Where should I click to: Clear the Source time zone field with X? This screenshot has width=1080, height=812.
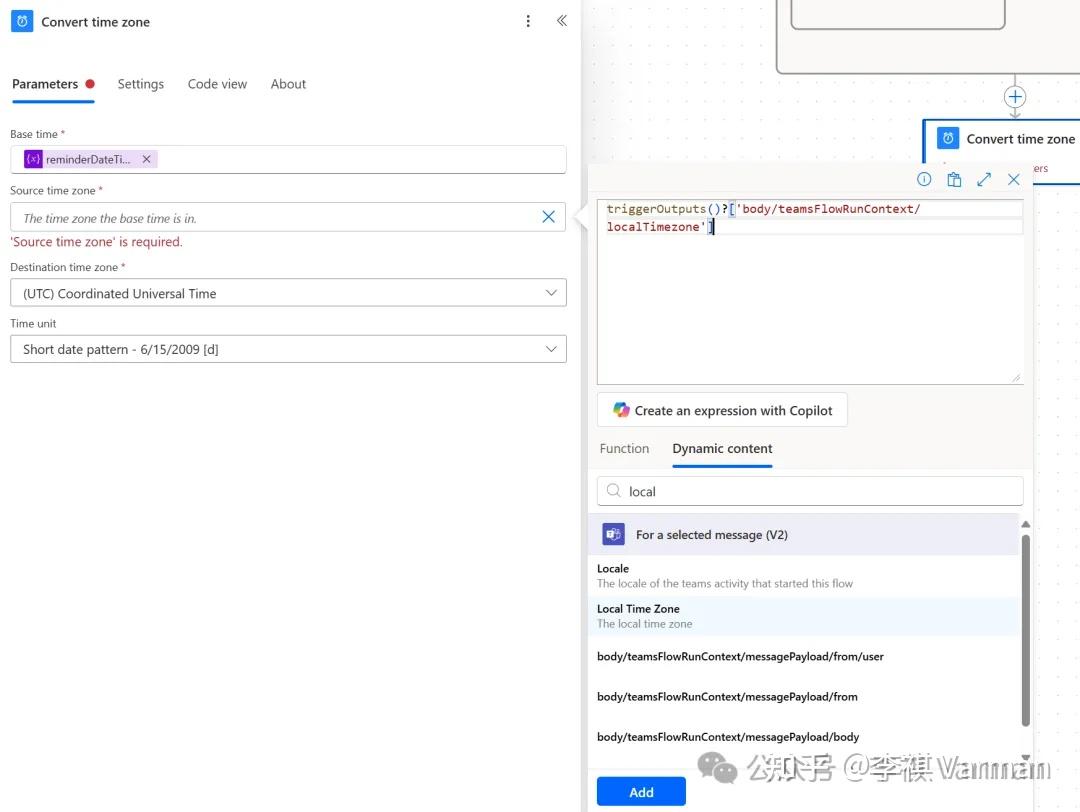coord(548,217)
